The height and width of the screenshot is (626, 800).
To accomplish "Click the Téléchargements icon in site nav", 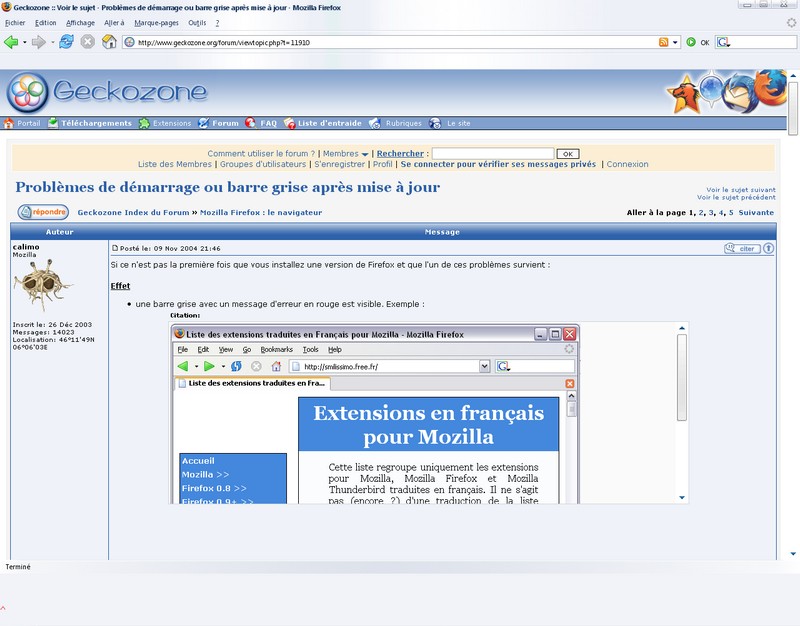I will pyautogui.click(x=53, y=123).
